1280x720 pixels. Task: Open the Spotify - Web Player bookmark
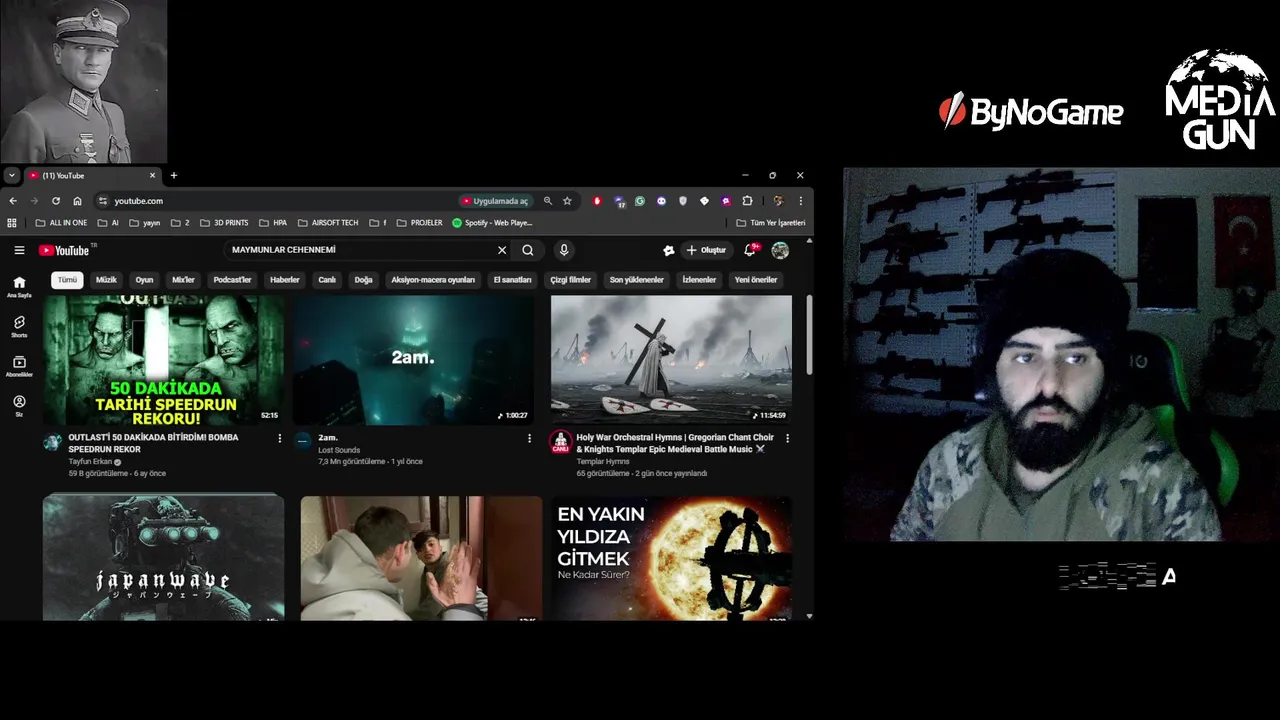[492, 223]
